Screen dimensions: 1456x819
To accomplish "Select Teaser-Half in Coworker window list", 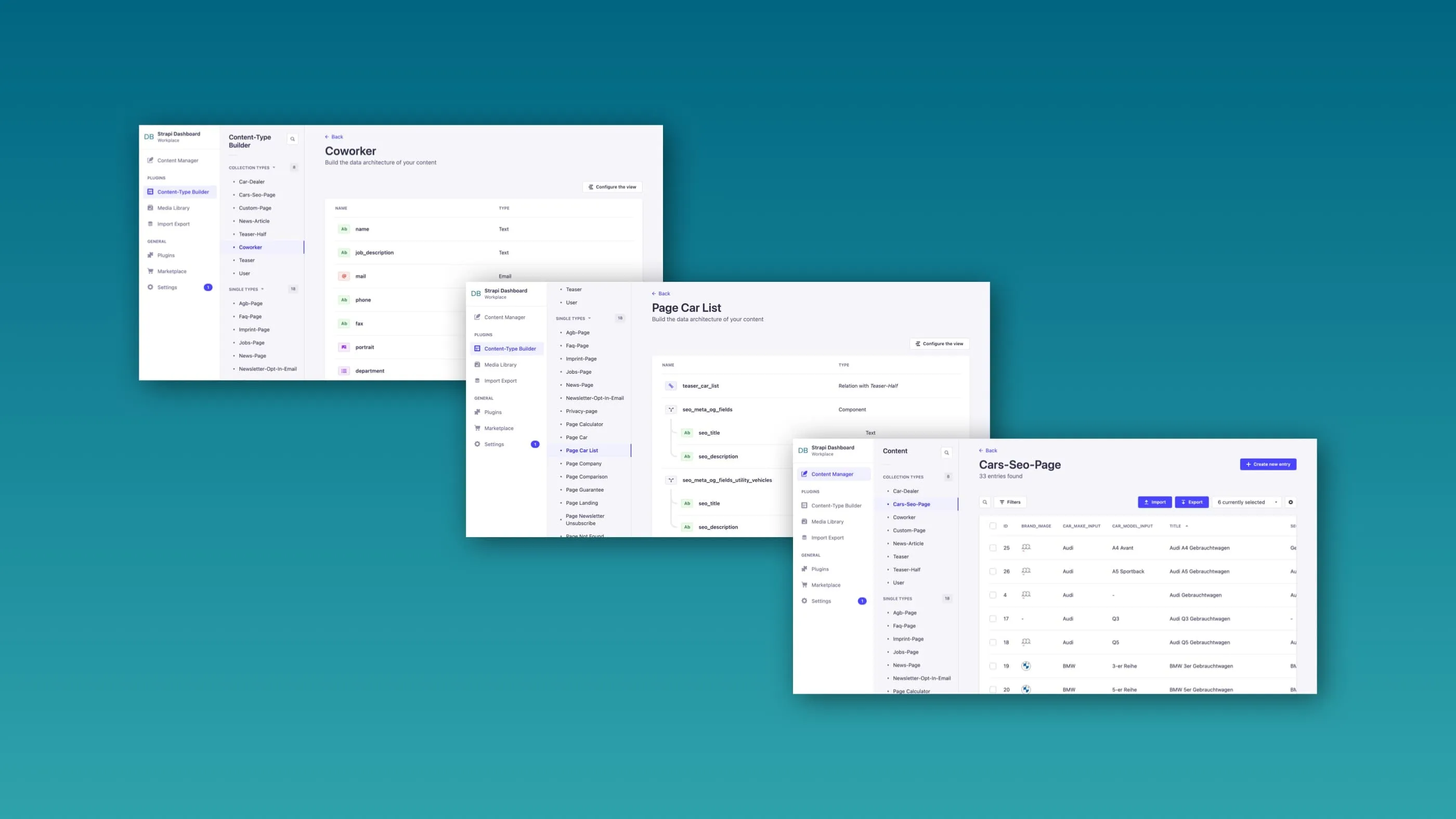I will coord(252,234).
